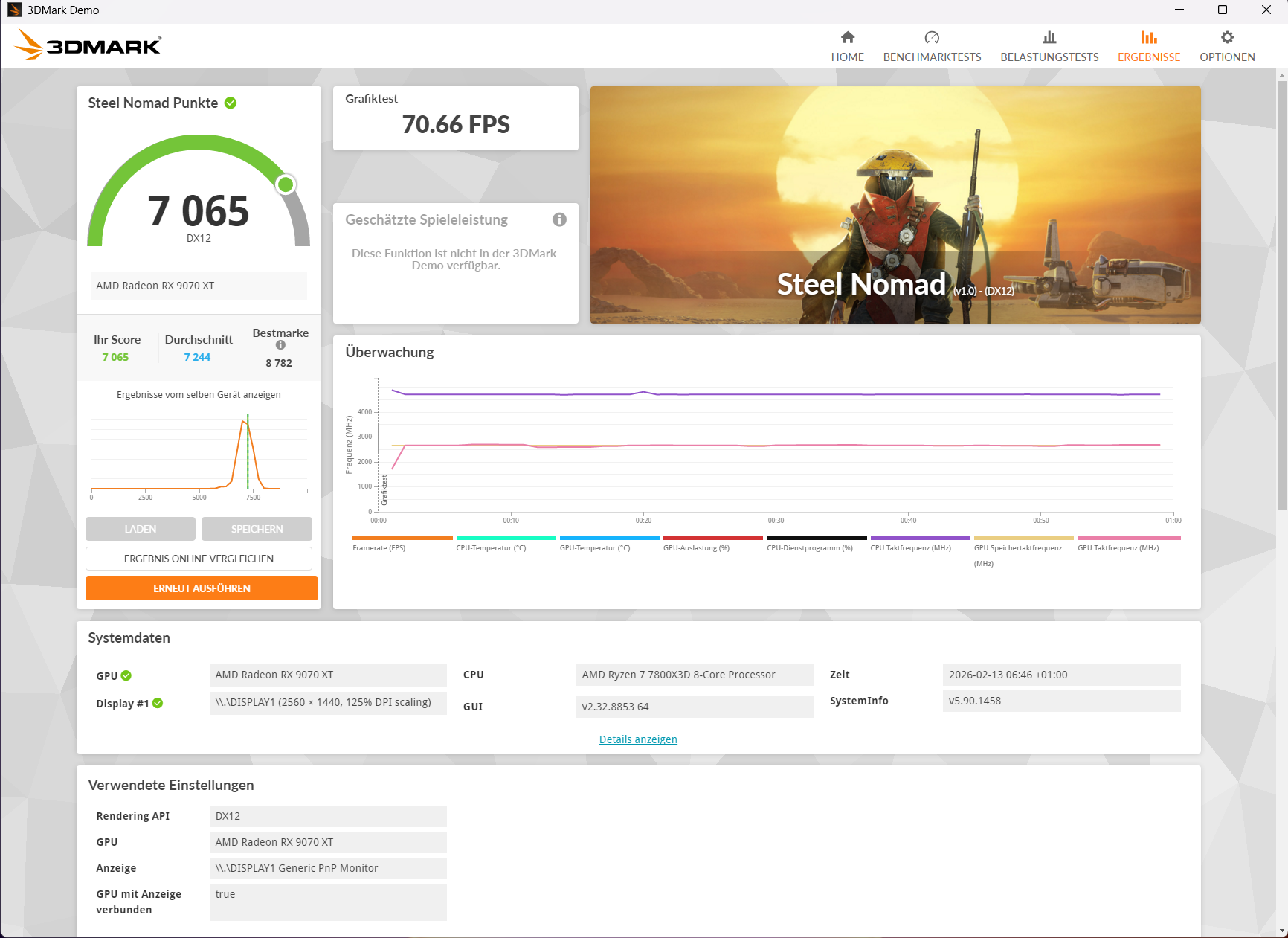1288x938 pixels.
Task: Open the OPTIONEN tab
Action: pyautogui.click(x=1227, y=46)
